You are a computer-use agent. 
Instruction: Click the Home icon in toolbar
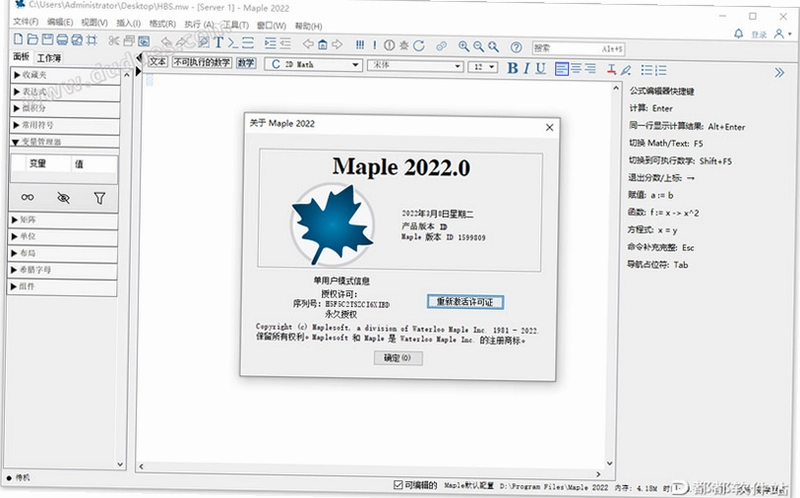pos(322,44)
